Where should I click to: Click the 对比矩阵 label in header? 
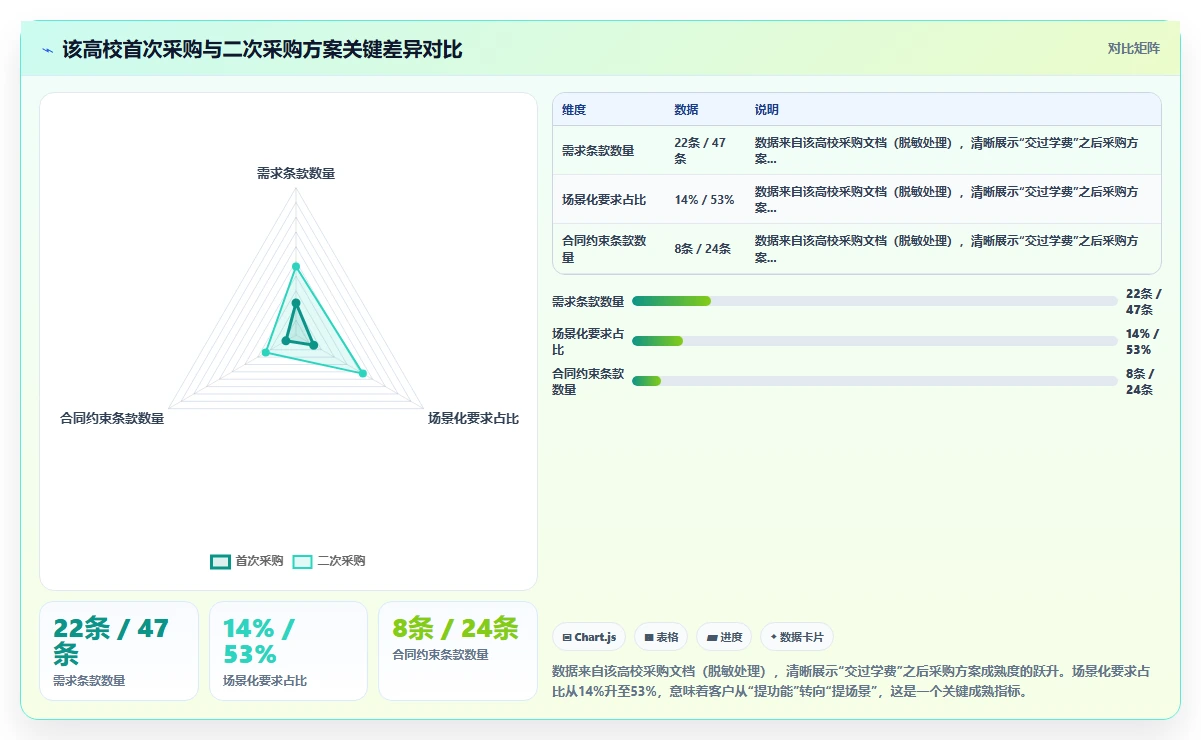[1134, 48]
